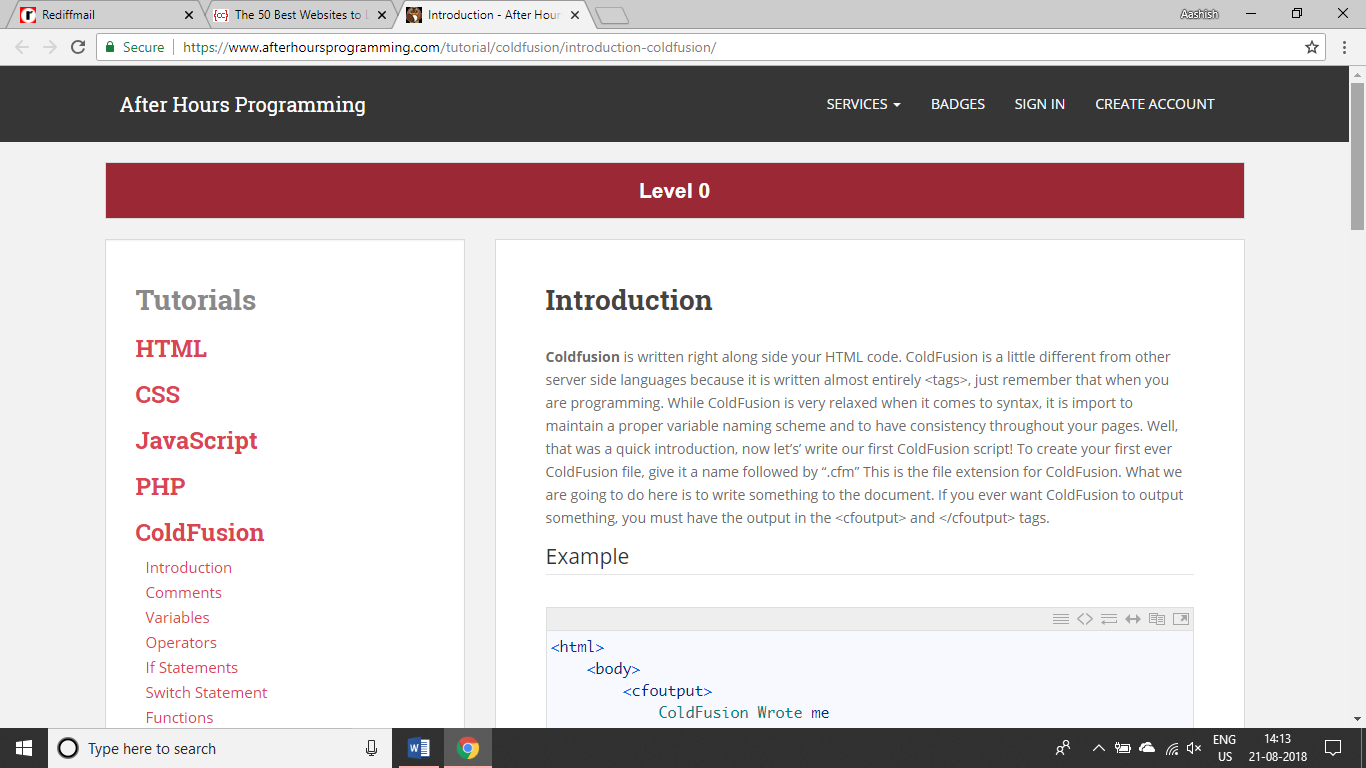1366x768 pixels.
Task: Open the JavaScript tutorial
Action: click(196, 441)
